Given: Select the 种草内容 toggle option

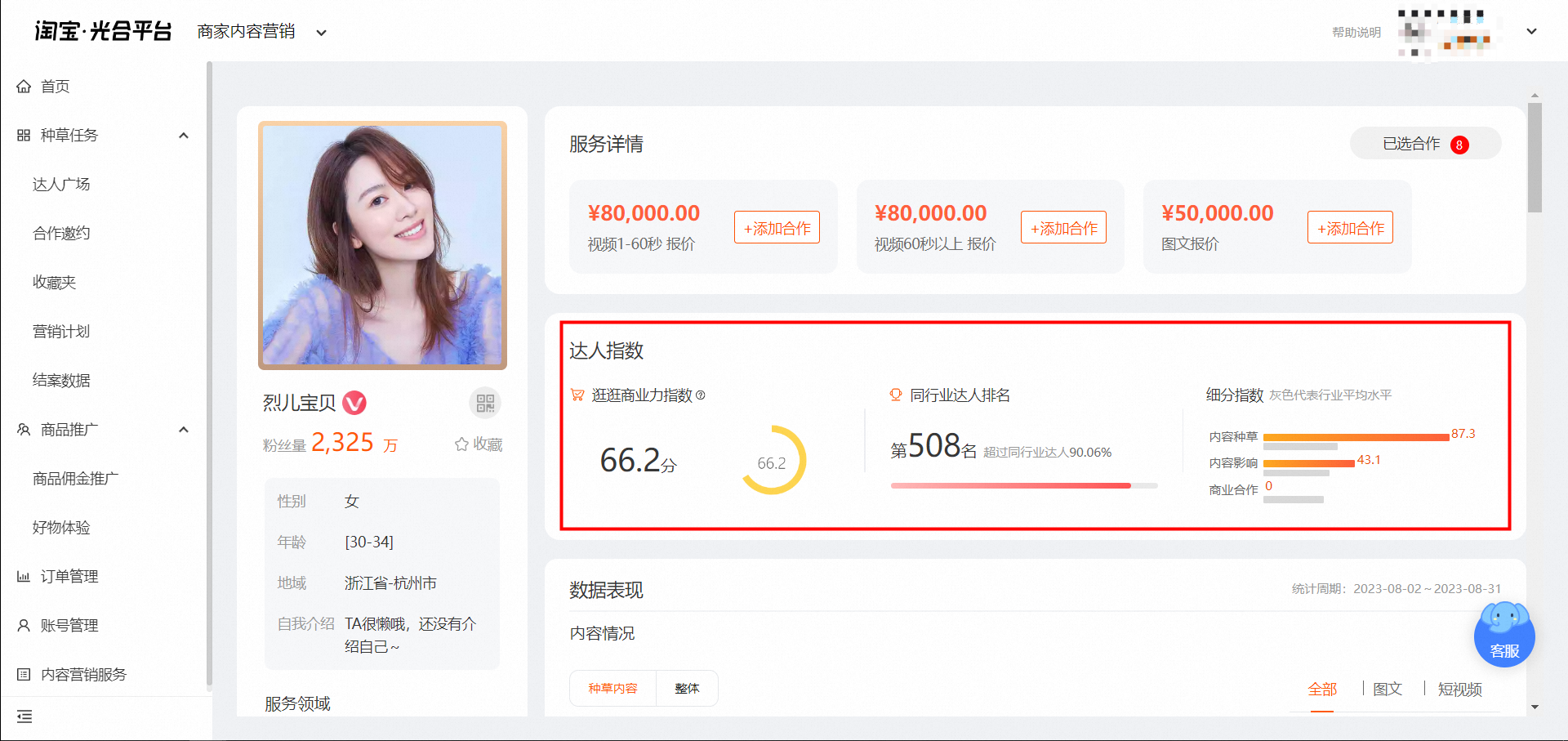Looking at the screenshot, I should point(612,689).
